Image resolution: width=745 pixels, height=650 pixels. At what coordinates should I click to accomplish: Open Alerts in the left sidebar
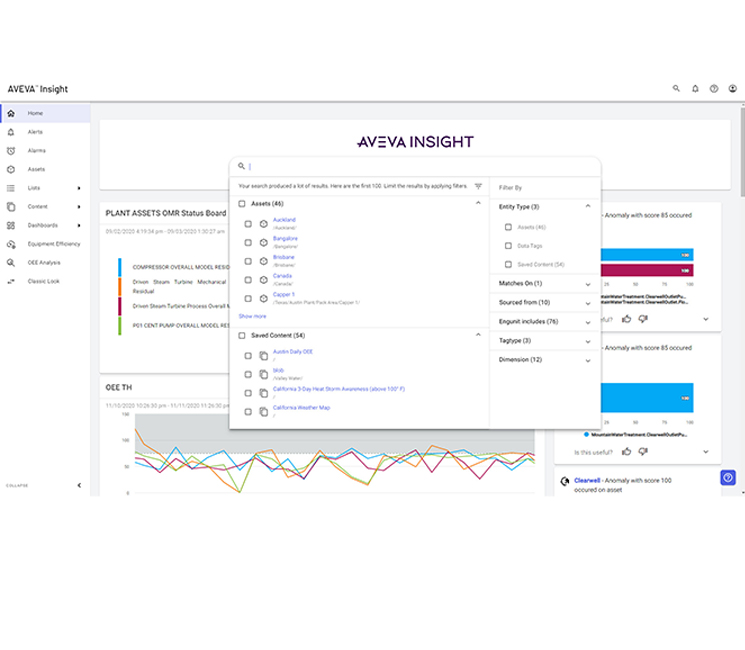(35, 132)
